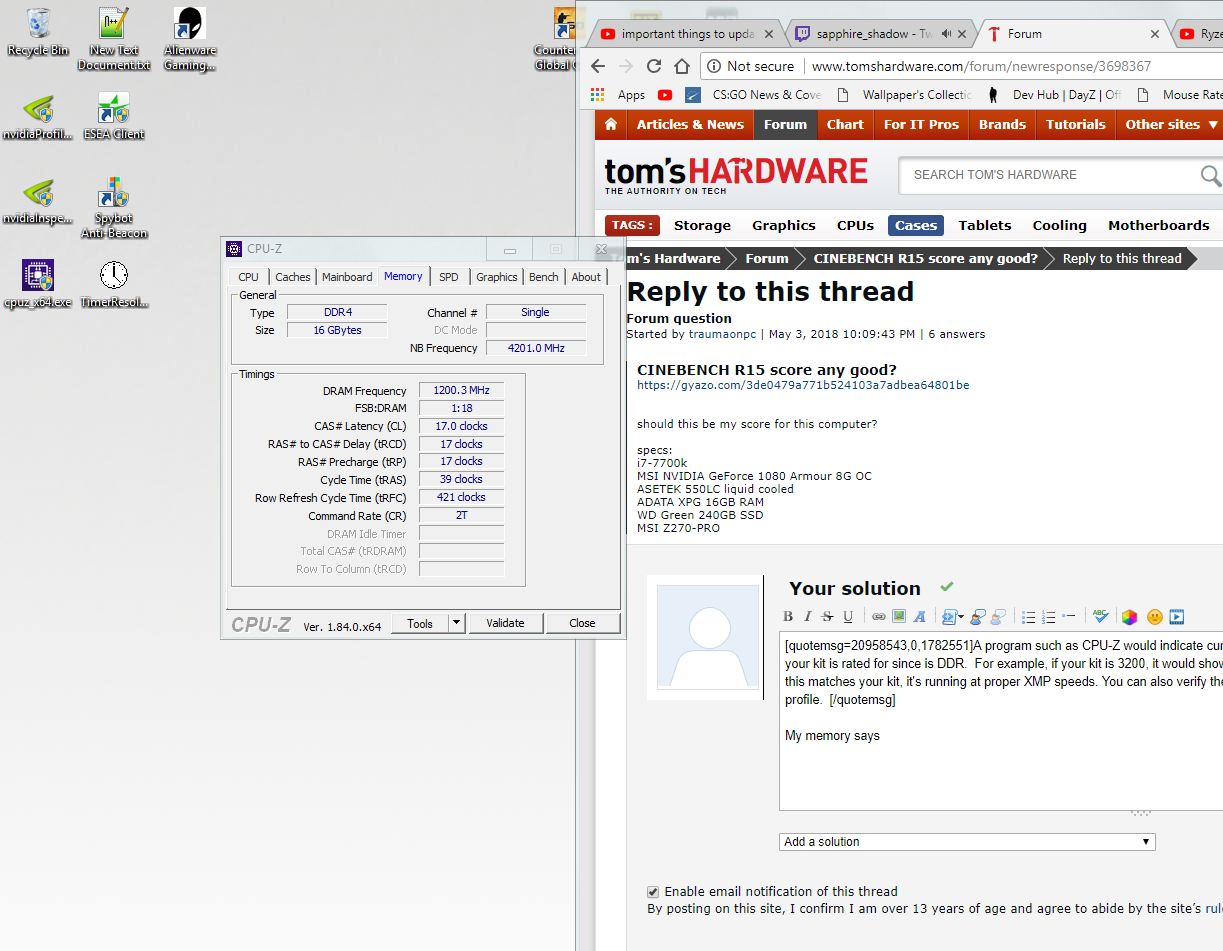Switch to Caches tab in CPU-Z
This screenshot has height=951, width=1223.
point(293,277)
